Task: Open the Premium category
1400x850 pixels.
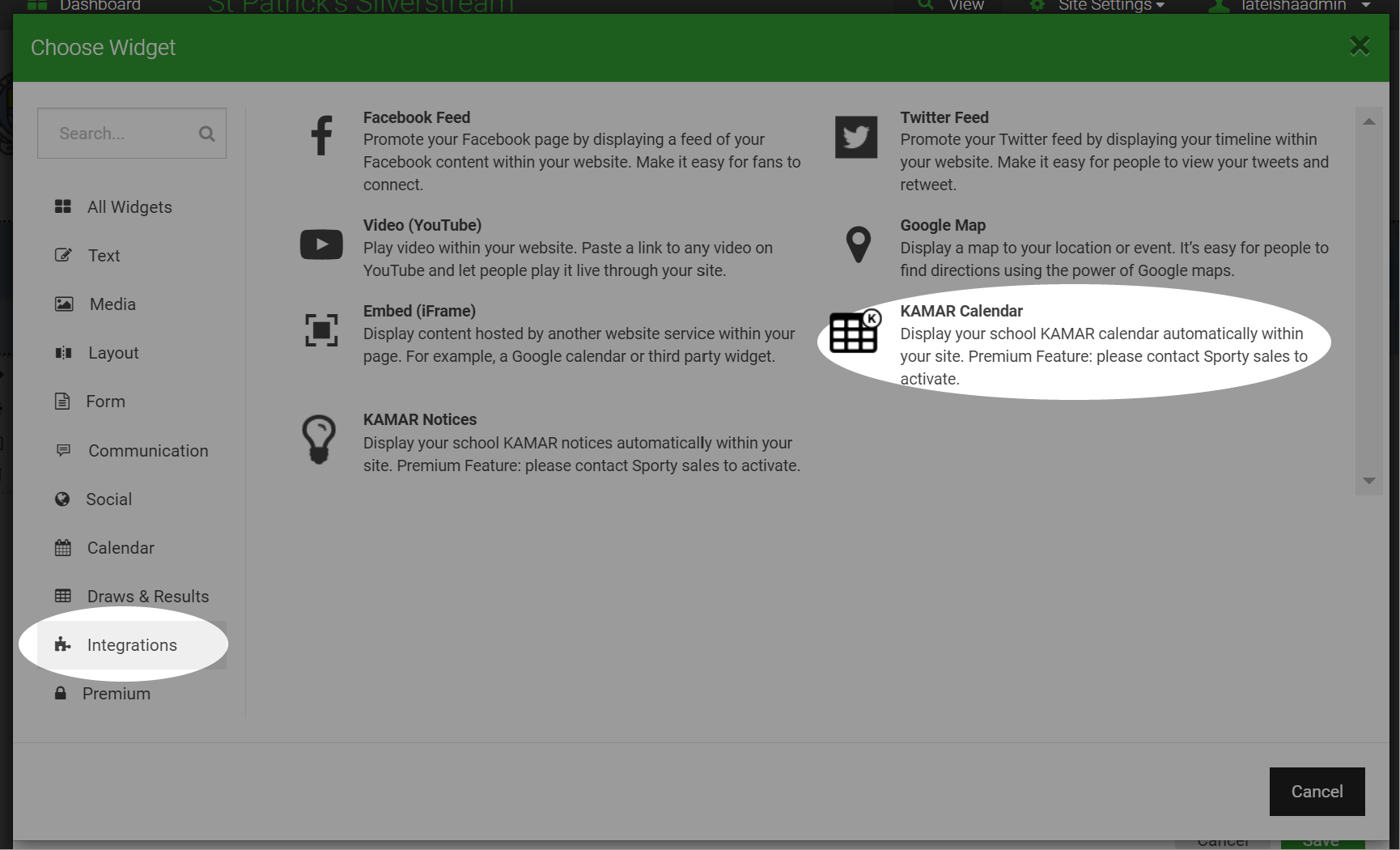Action: point(132,694)
